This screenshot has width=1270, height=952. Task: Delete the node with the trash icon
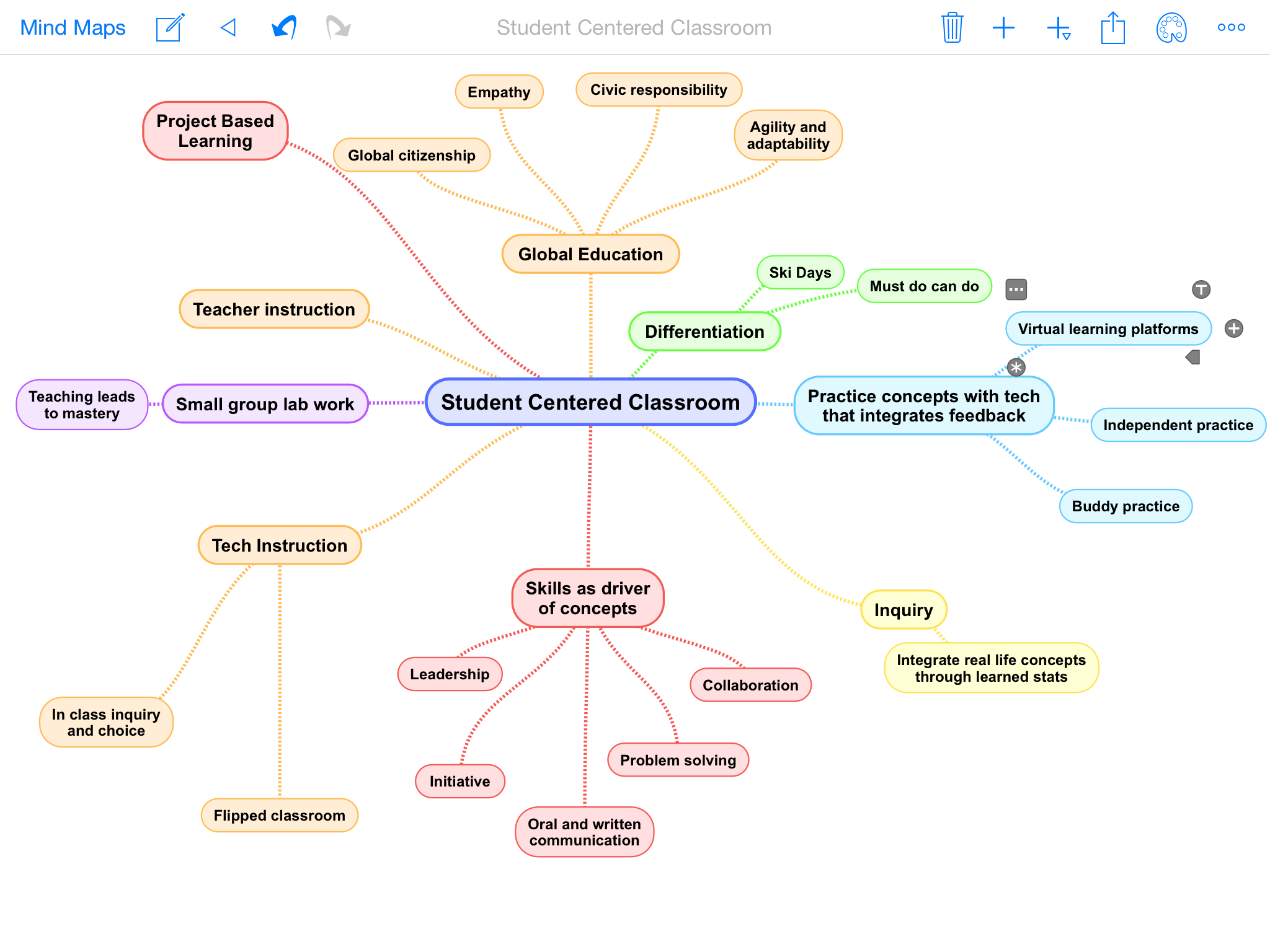(x=952, y=27)
